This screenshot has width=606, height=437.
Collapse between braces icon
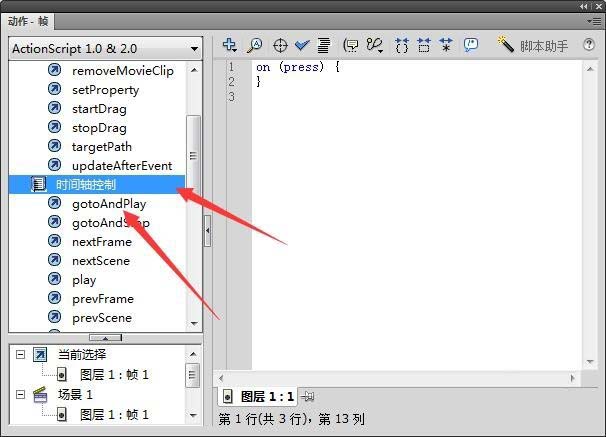click(402, 46)
